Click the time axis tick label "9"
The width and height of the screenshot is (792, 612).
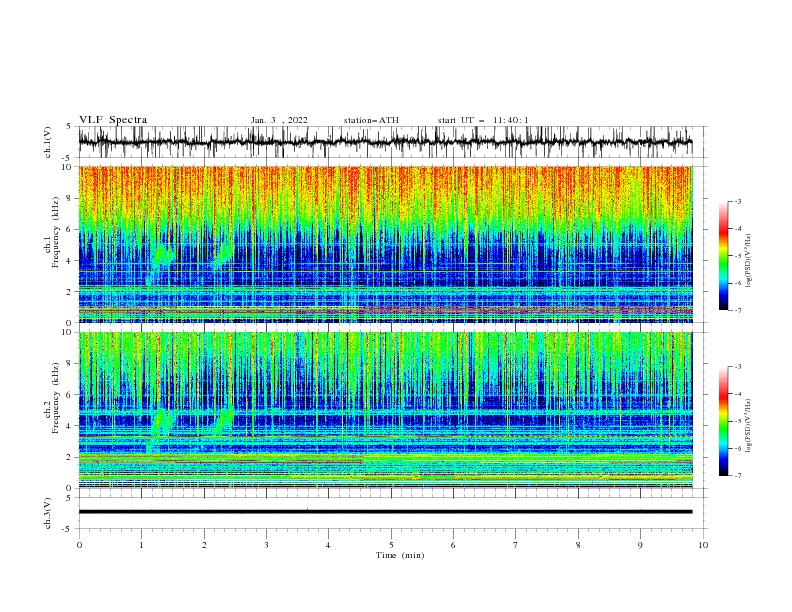point(640,545)
